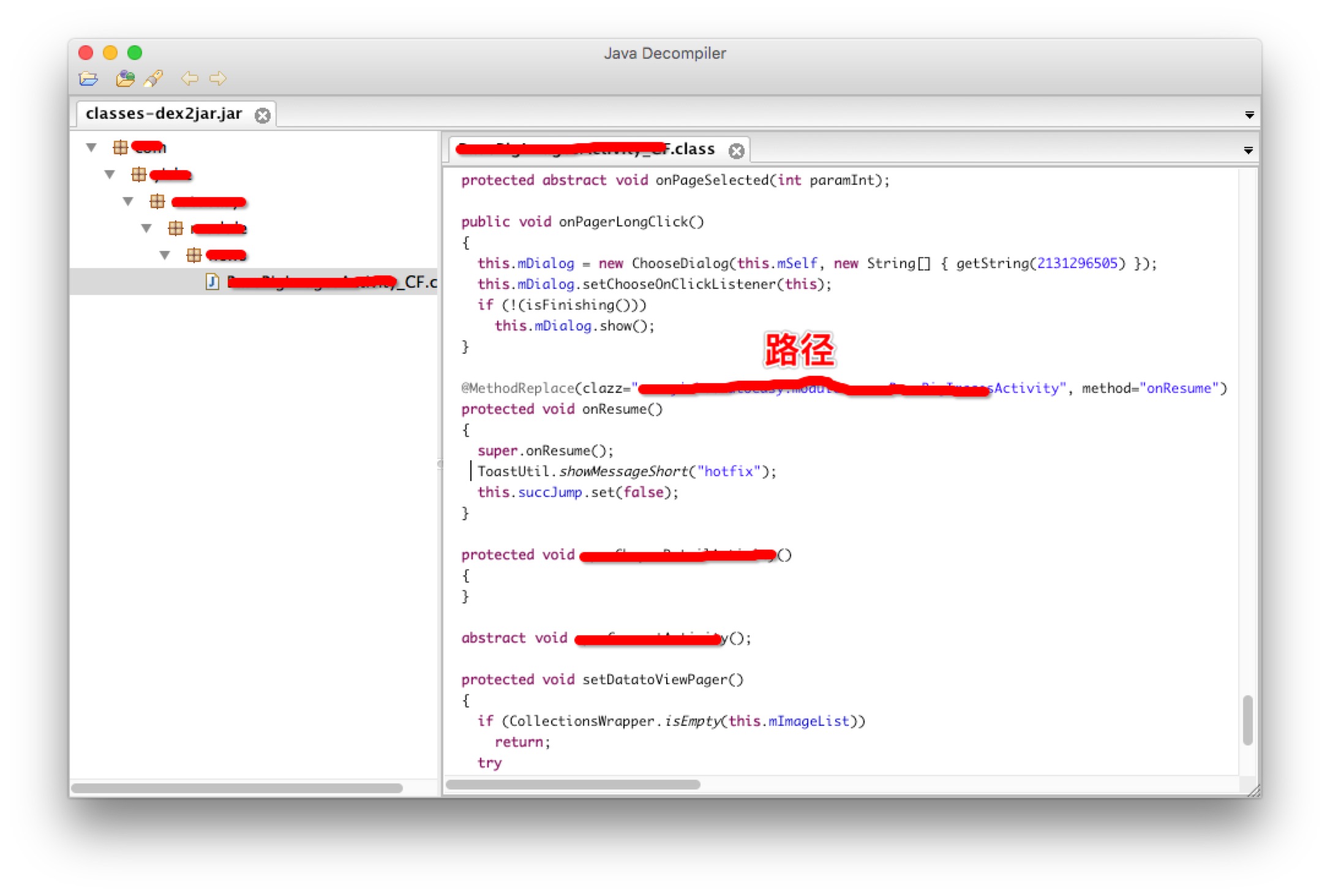Collapse the fourth-level package node

coord(146,228)
